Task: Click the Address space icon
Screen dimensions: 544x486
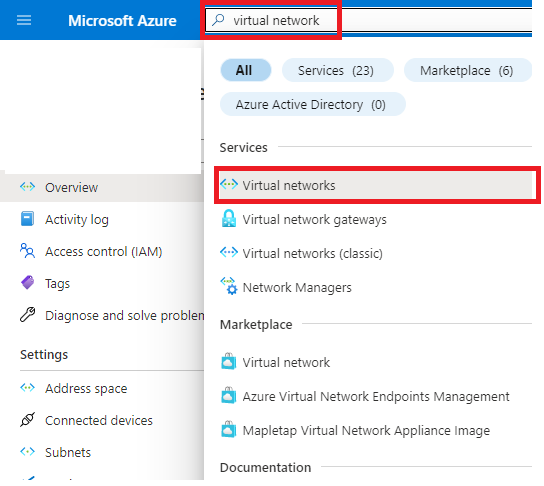Action: pyautogui.click(x=27, y=387)
